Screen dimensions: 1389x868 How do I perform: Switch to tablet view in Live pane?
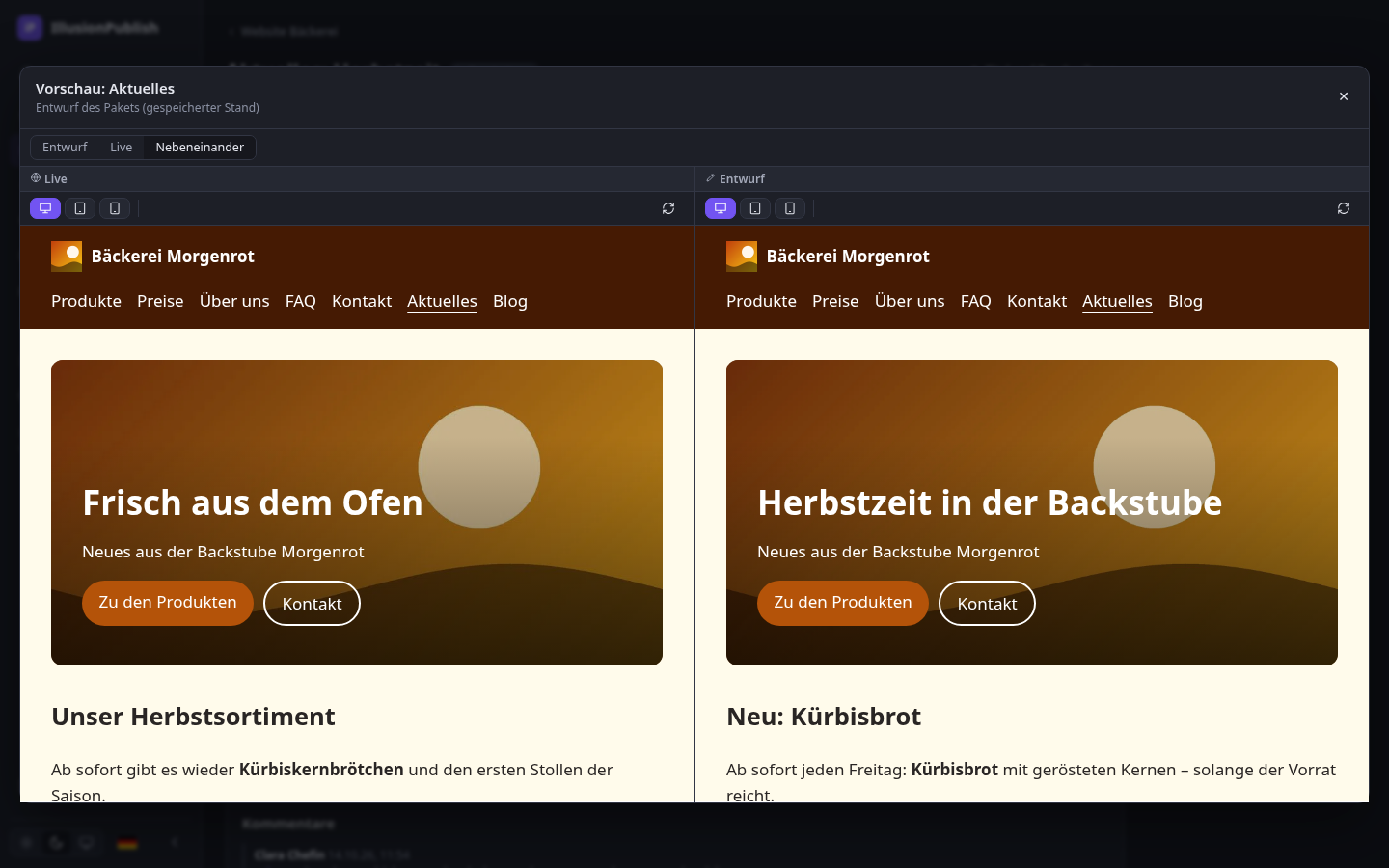[80, 208]
